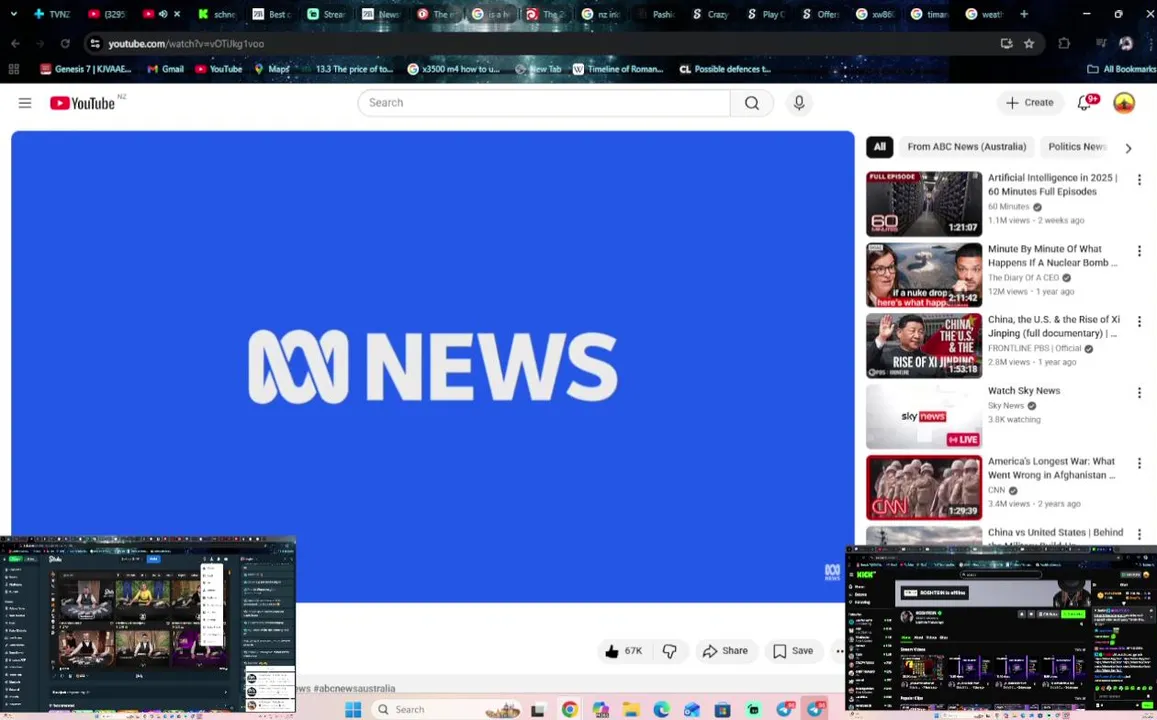Click the YouTube search input field
Viewport: 1157px width, 720px height.
click(x=544, y=103)
